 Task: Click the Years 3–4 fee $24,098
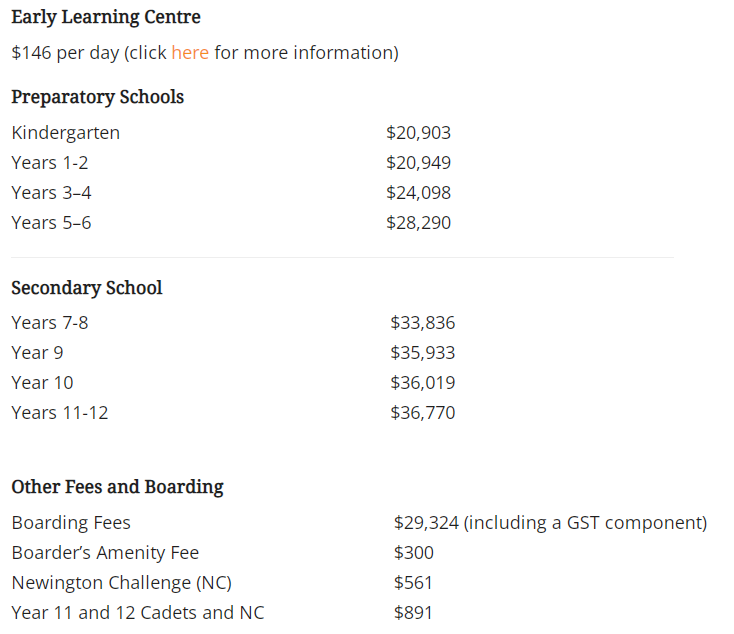tap(418, 192)
